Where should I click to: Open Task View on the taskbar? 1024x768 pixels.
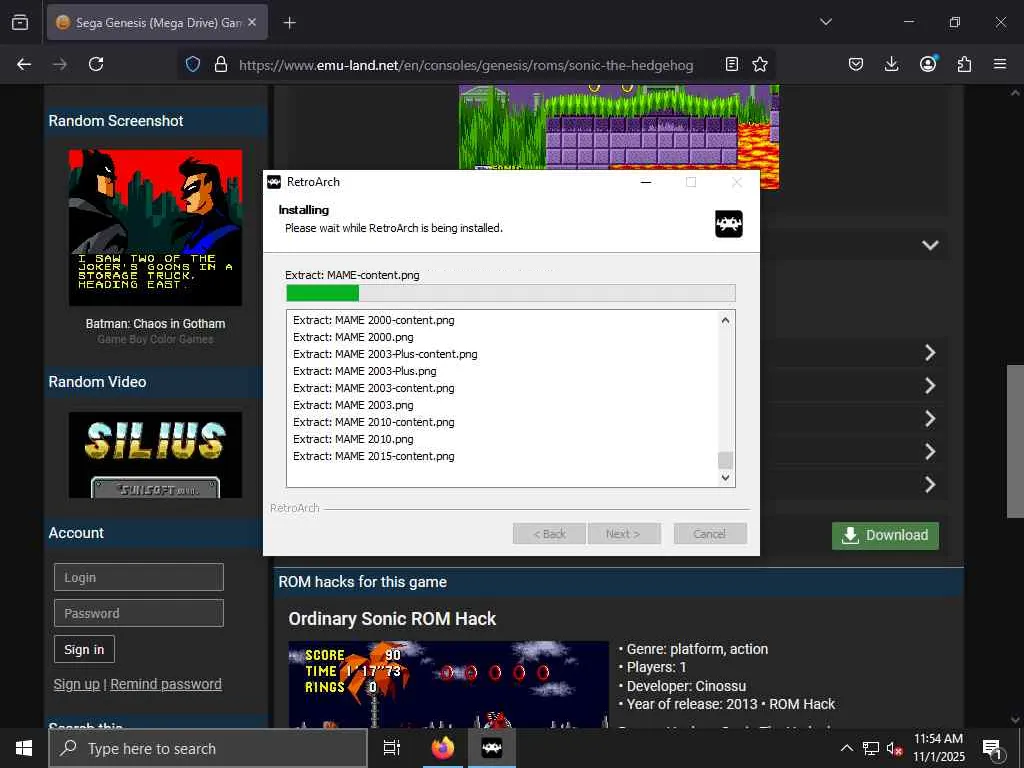pos(392,748)
